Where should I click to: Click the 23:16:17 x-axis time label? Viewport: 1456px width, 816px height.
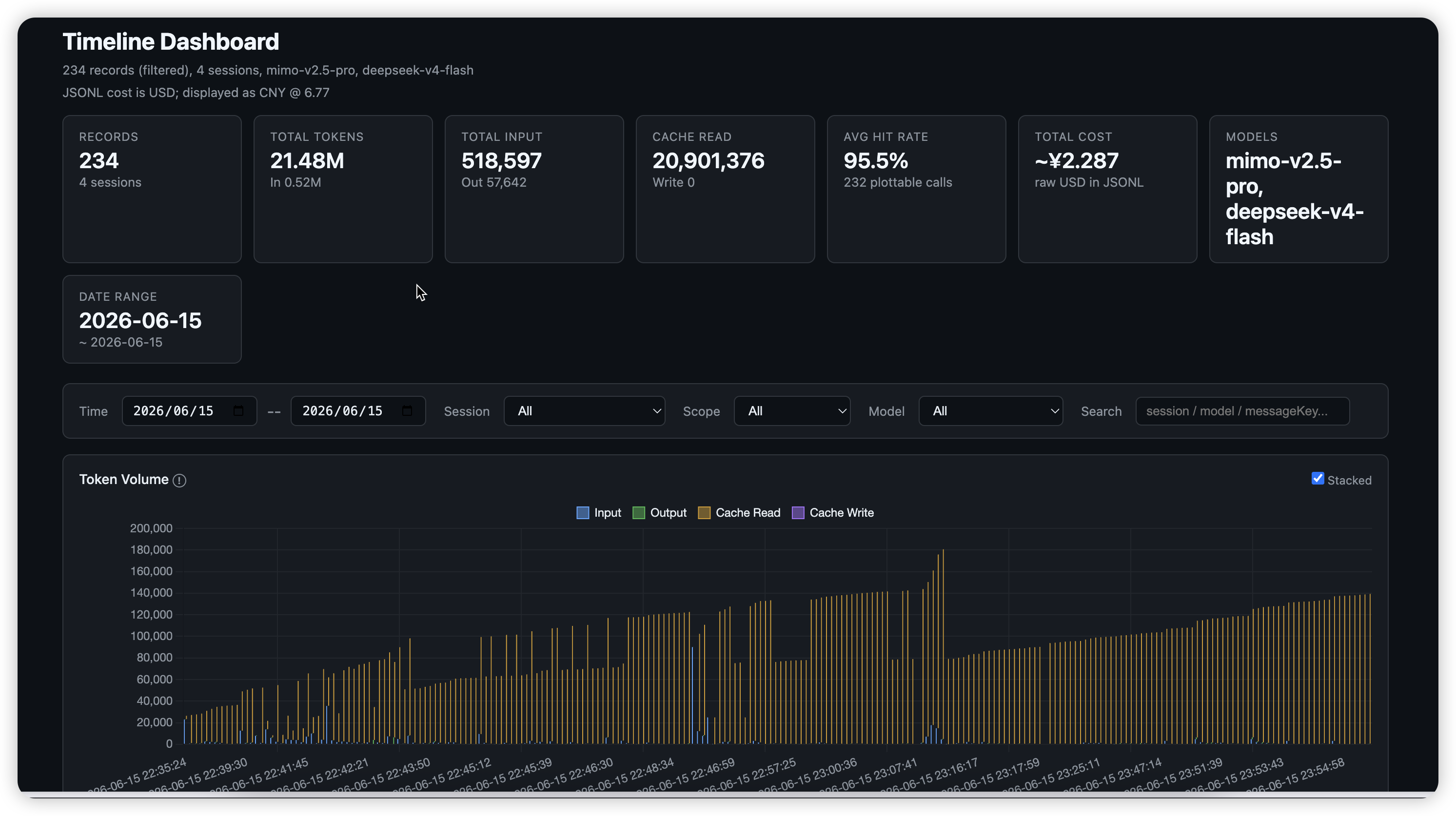[930, 776]
